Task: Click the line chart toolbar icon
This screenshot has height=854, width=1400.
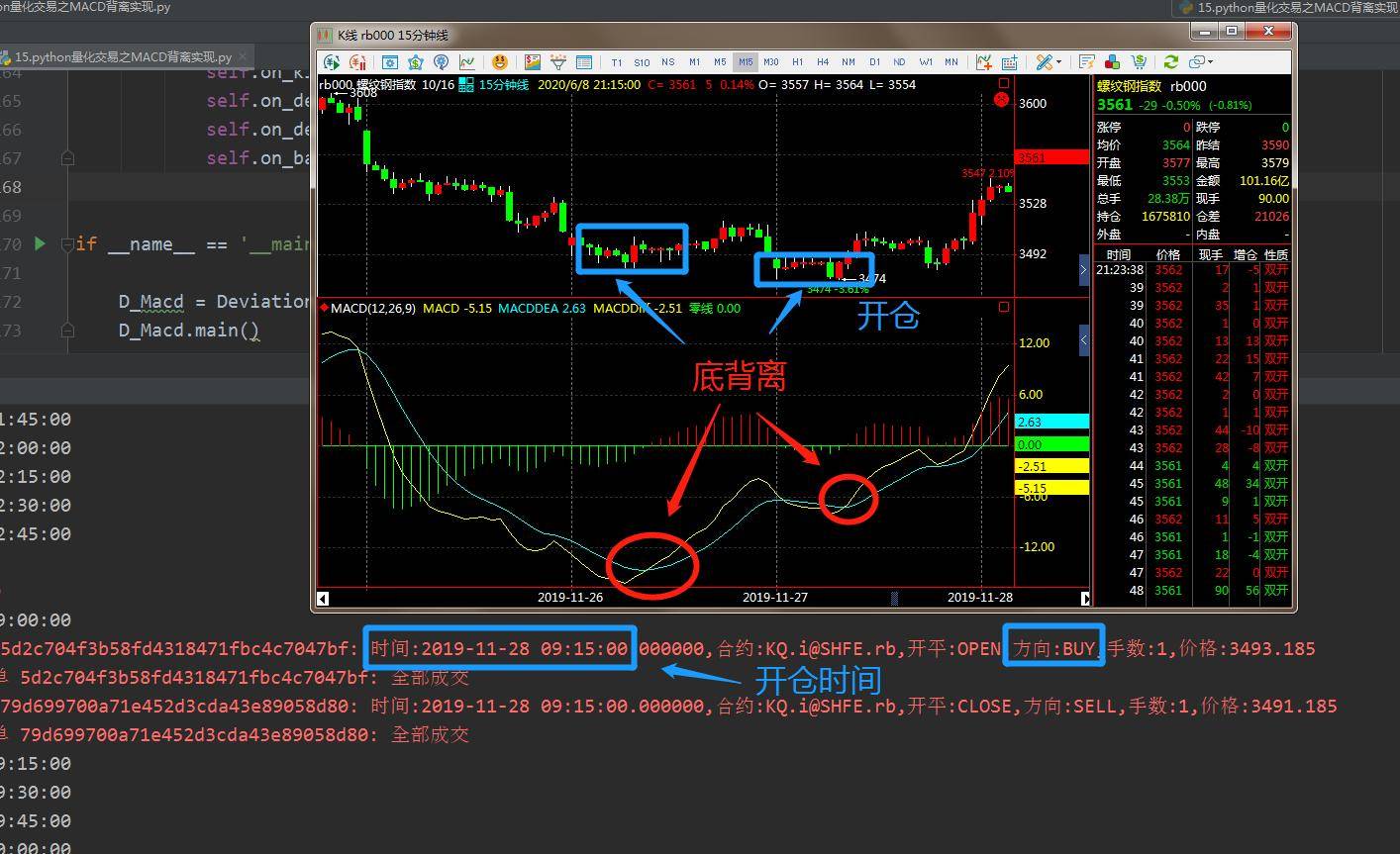Action: [x=466, y=61]
